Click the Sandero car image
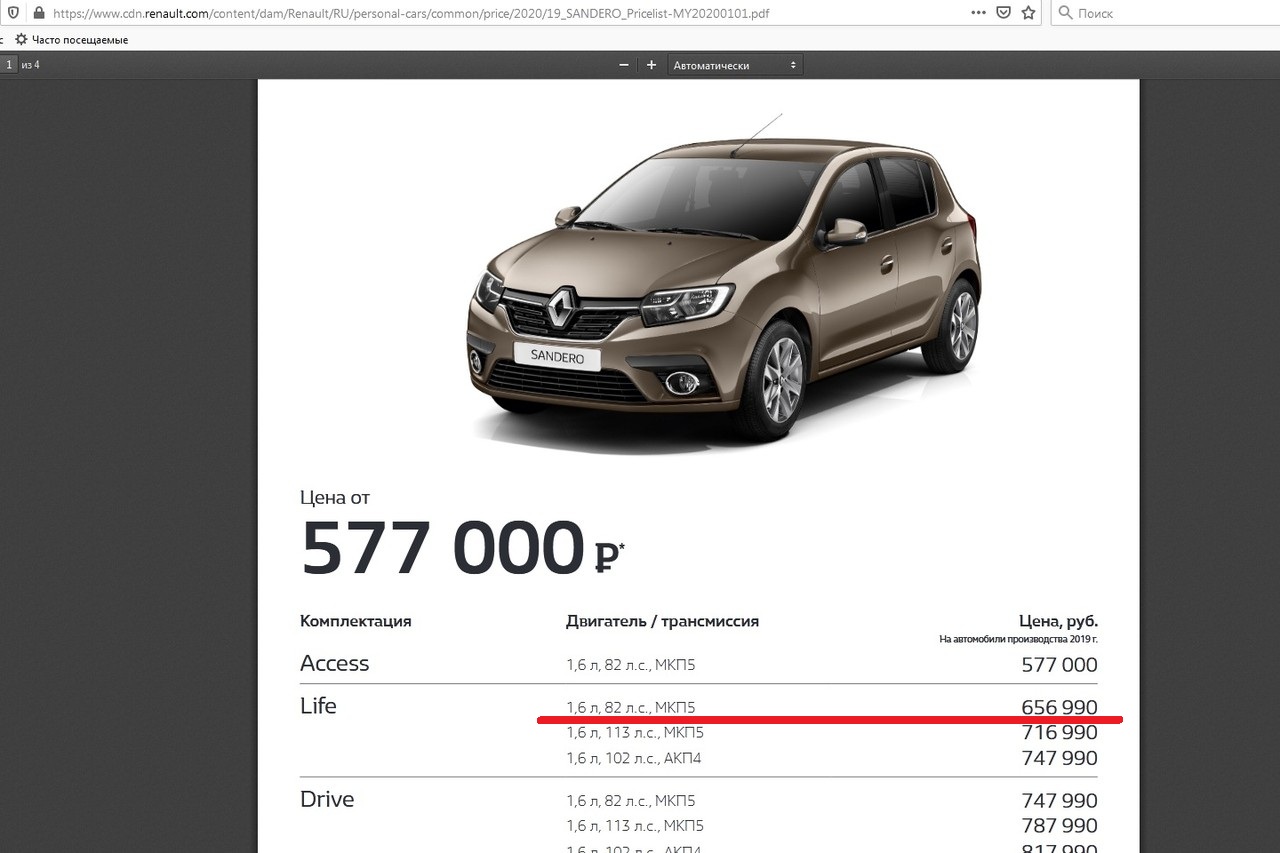Image resolution: width=1280 pixels, height=853 pixels. click(724, 287)
